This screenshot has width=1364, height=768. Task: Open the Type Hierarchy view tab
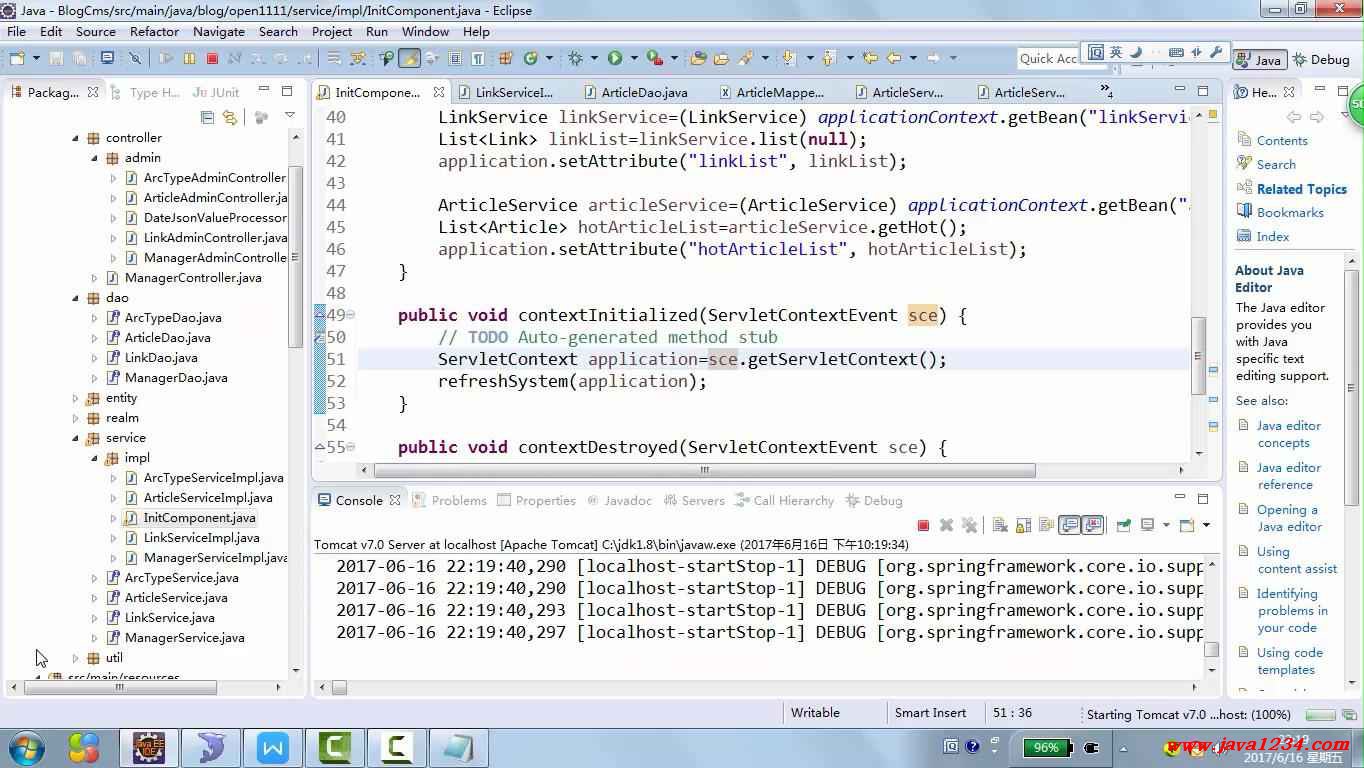145,92
